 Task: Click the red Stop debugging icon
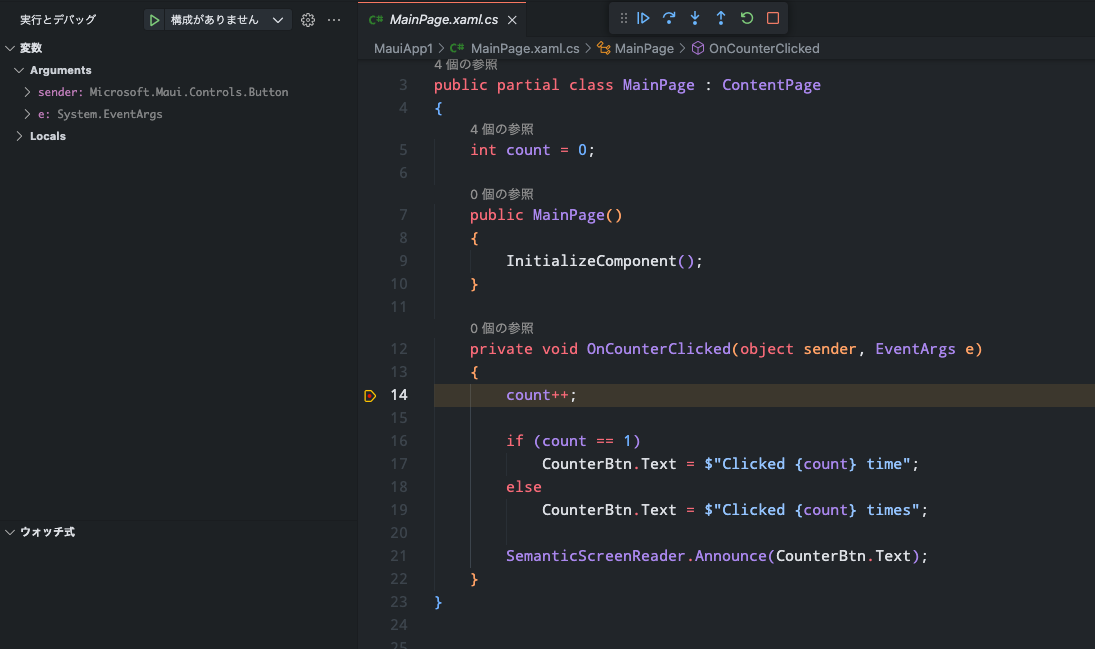771,17
